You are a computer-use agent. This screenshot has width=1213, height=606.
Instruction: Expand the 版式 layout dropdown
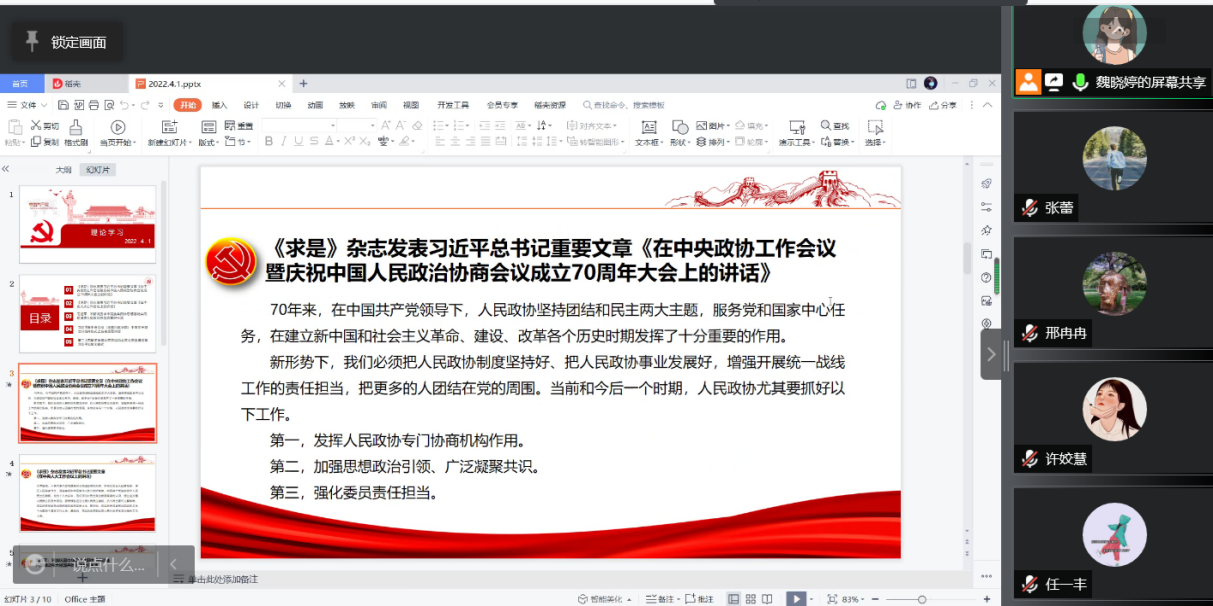208,143
